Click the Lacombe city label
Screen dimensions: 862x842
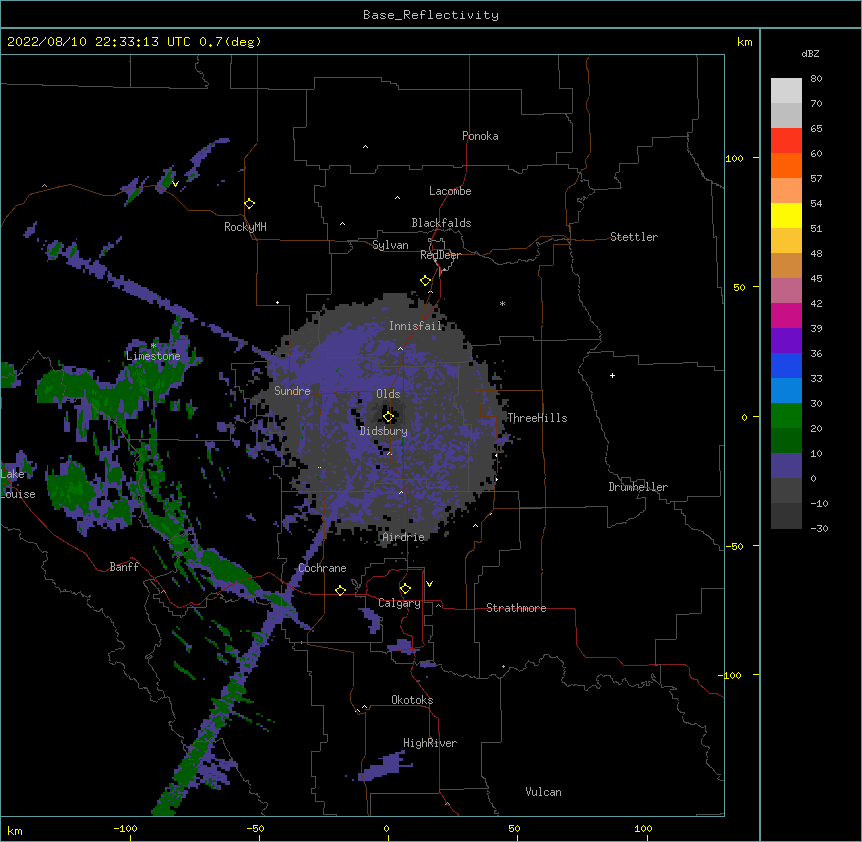[x=450, y=191]
